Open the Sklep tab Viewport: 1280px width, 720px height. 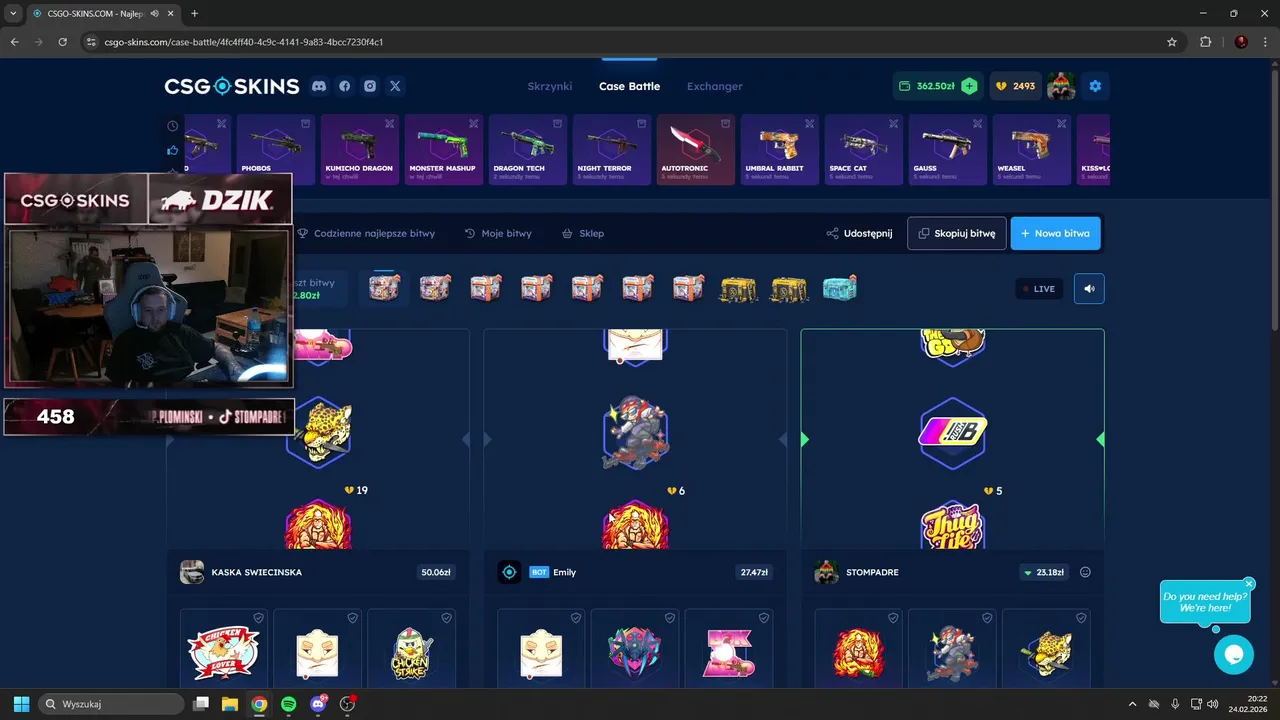tap(583, 233)
